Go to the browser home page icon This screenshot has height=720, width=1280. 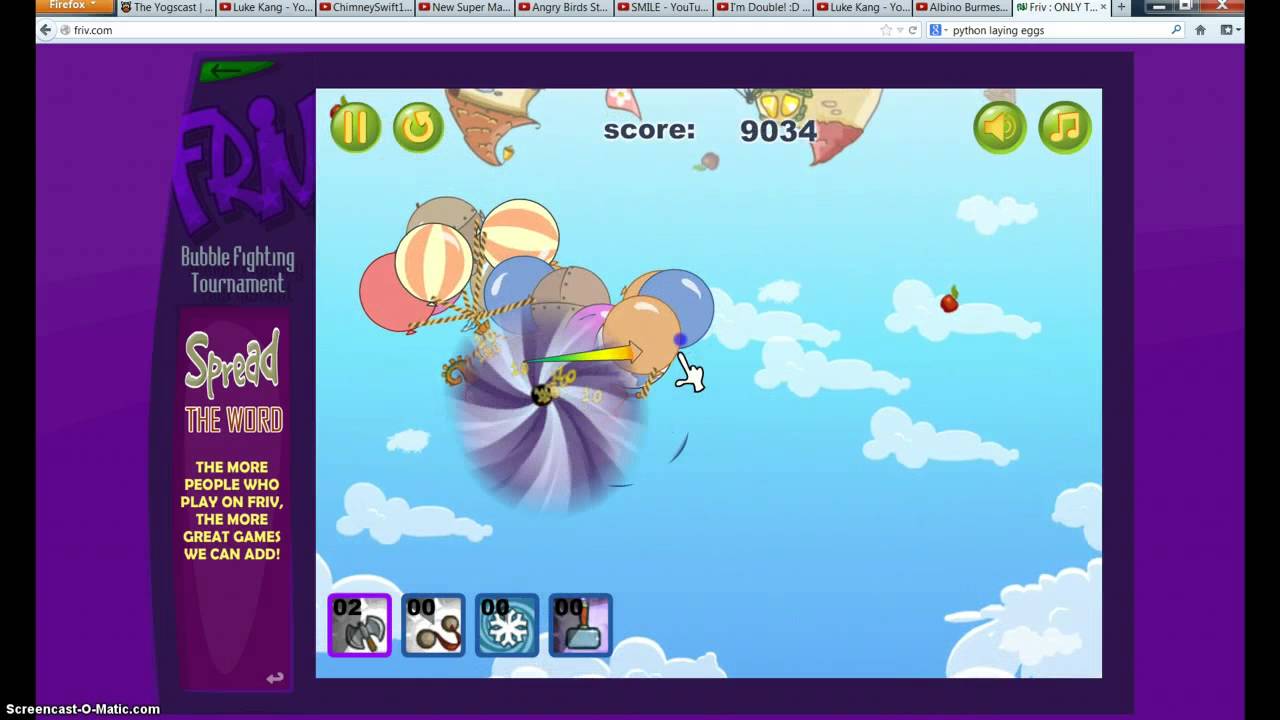click(x=1200, y=30)
